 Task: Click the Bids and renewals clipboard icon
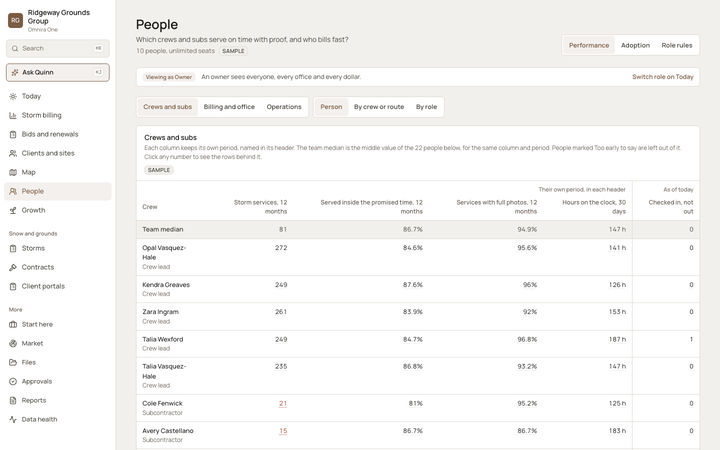pyautogui.click(x=13, y=135)
